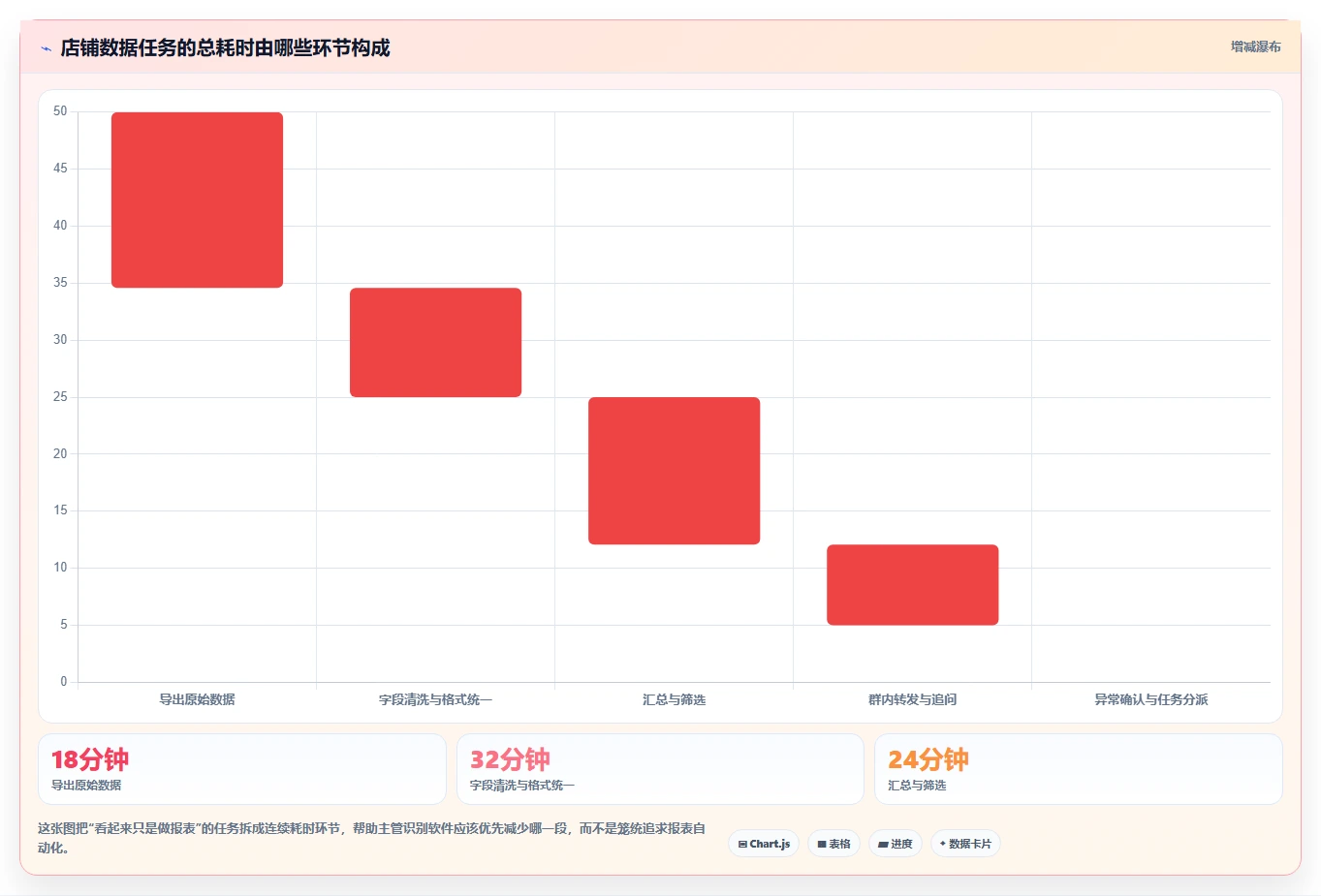Viewport: 1321px width, 896px height.
Task: Click the lightning icon beside the chart title
Action: click(46, 48)
